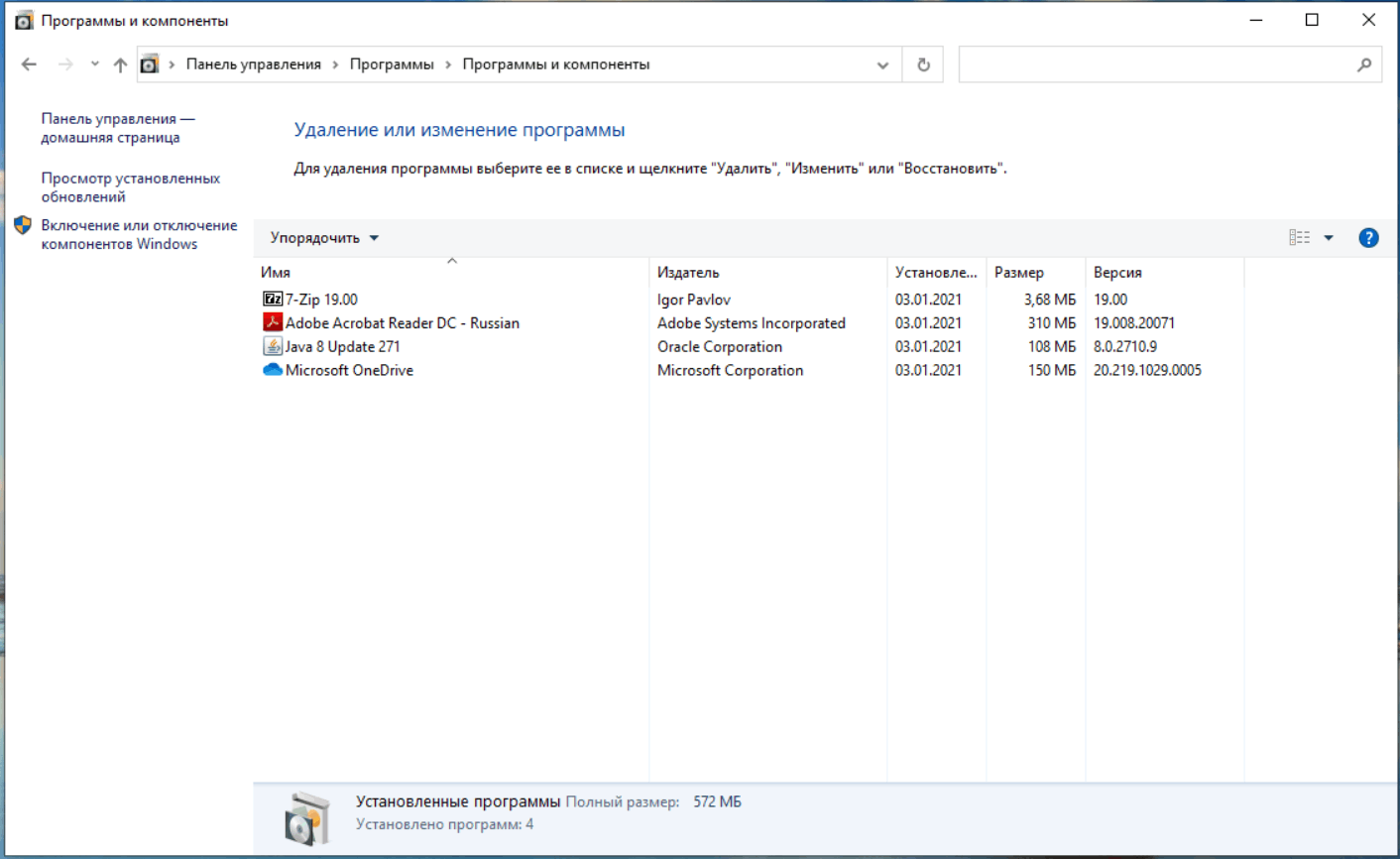Sort by Версия column header
Image resolution: width=1400 pixels, height=859 pixels.
[1165, 272]
